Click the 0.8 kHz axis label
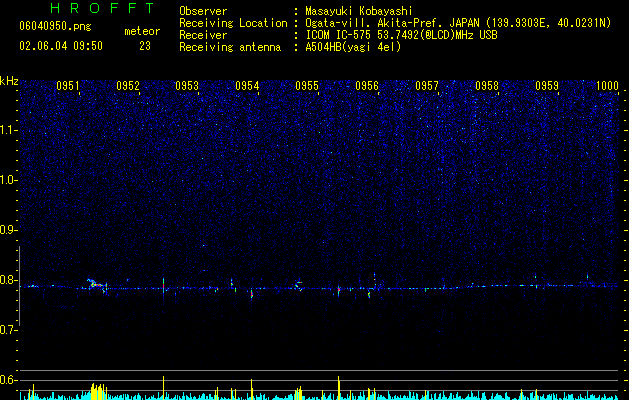This screenshot has height=400, width=629. click(x=9, y=280)
